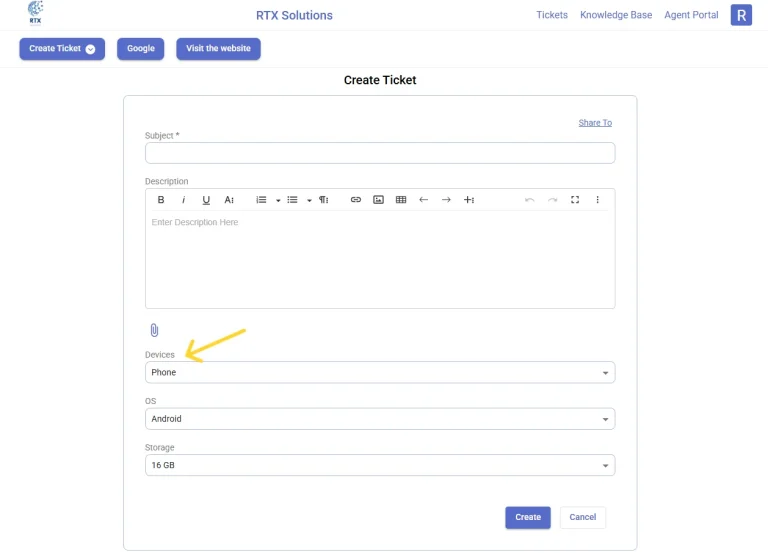This screenshot has width=768, height=553.
Task: Attach a file using the paperclip icon
Action: [x=154, y=330]
